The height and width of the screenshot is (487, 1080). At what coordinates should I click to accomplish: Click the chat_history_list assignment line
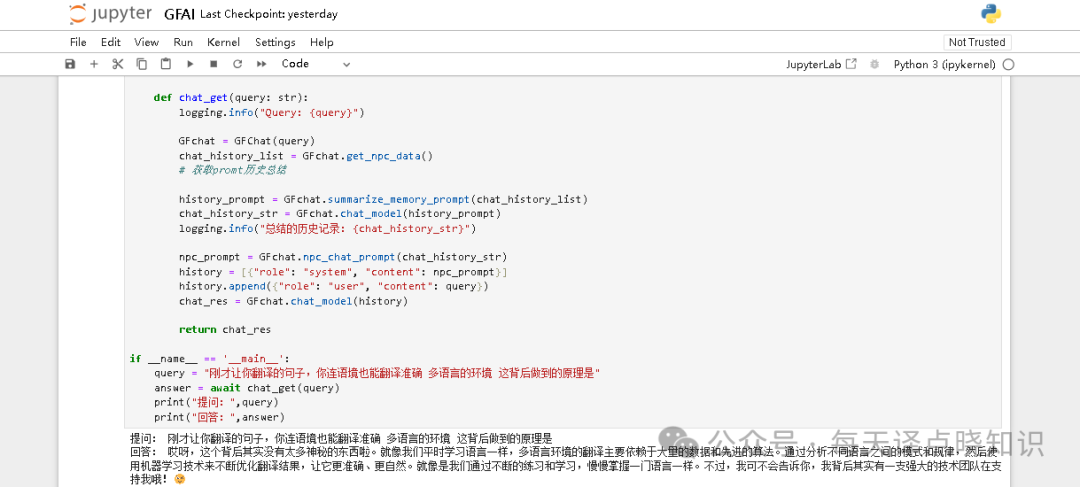pos(306,156)
